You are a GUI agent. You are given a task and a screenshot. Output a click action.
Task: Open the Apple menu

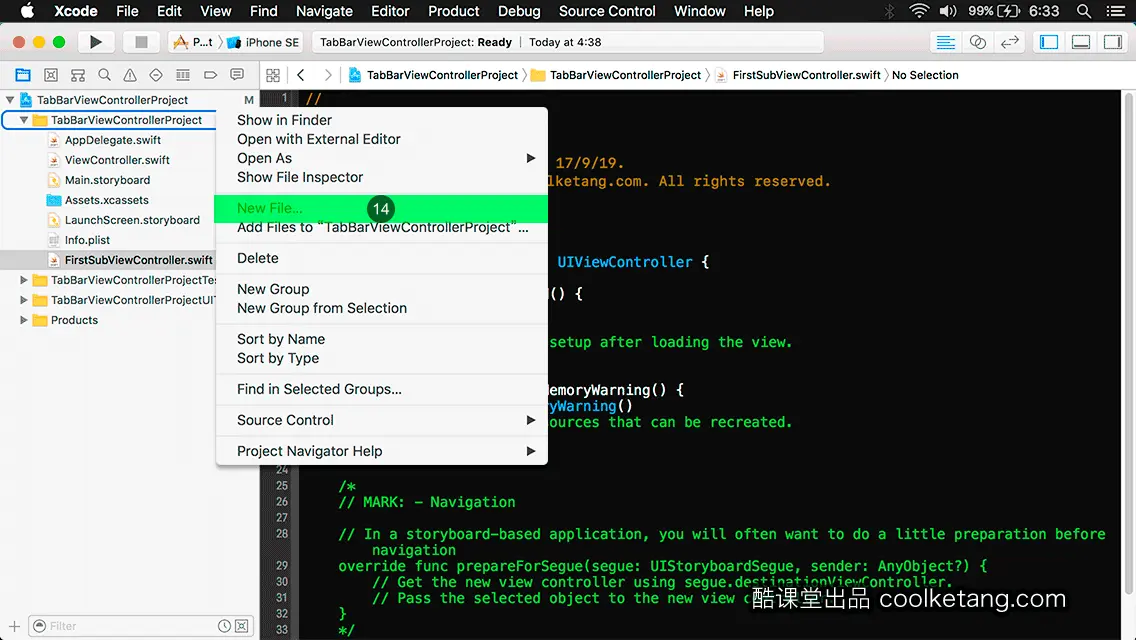click(x=27, y=11)
